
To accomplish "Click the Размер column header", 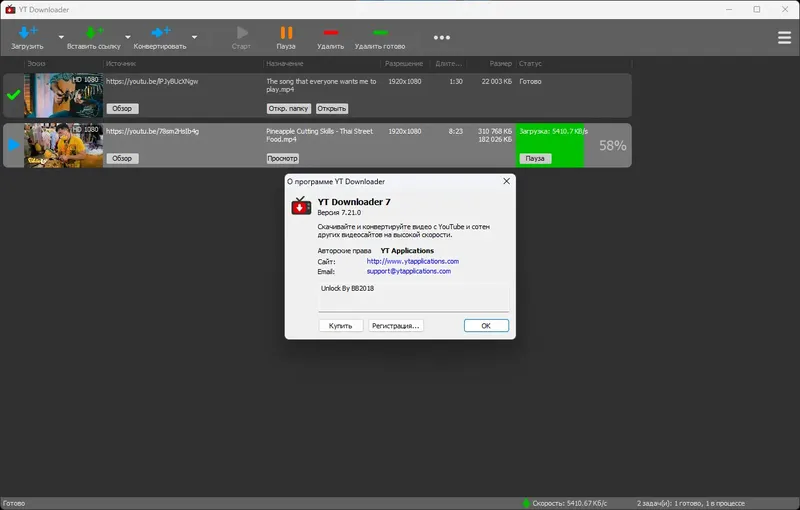I will 499,64.
